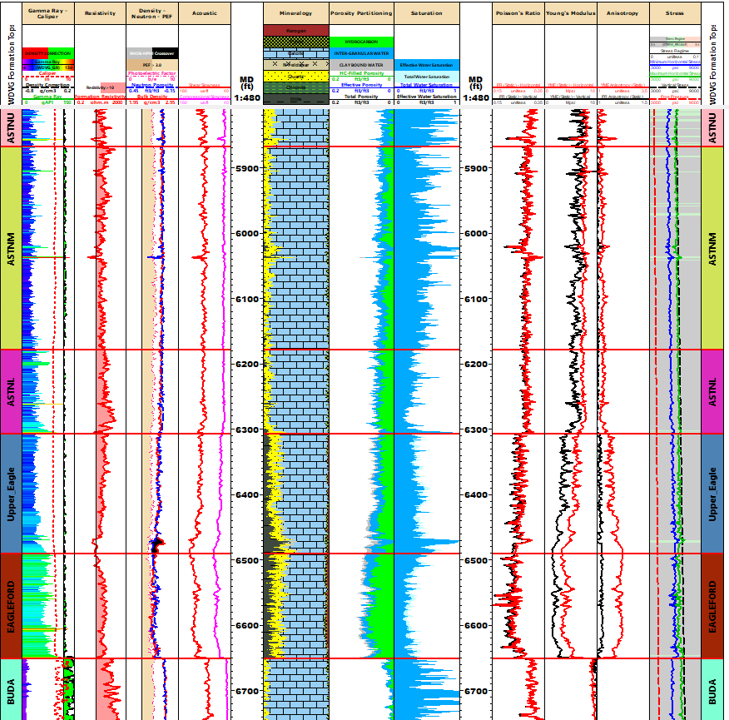Screen dimensions: 729x720
Task: Click the right BUDA formation label
Action: 711,689
